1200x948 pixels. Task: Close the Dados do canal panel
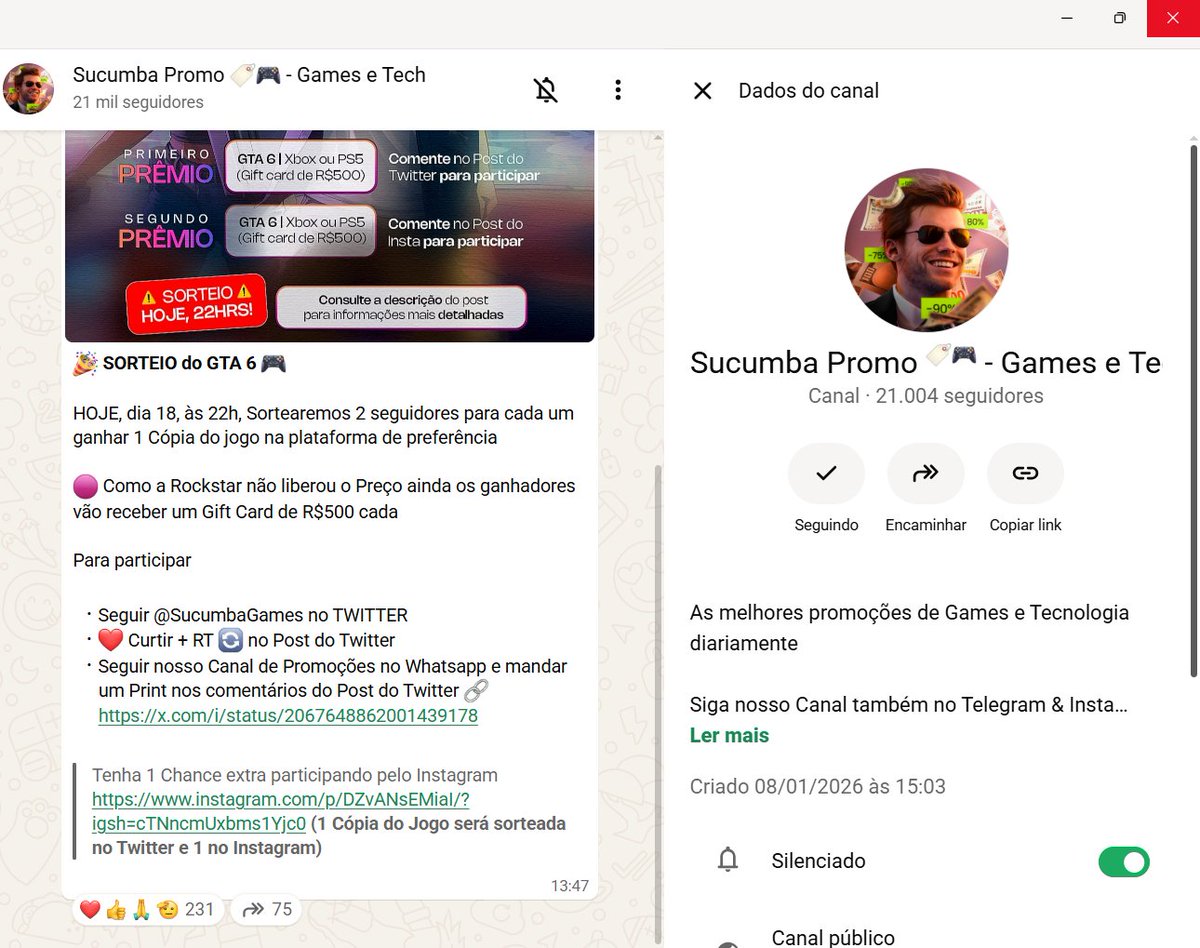click(703, 91)
